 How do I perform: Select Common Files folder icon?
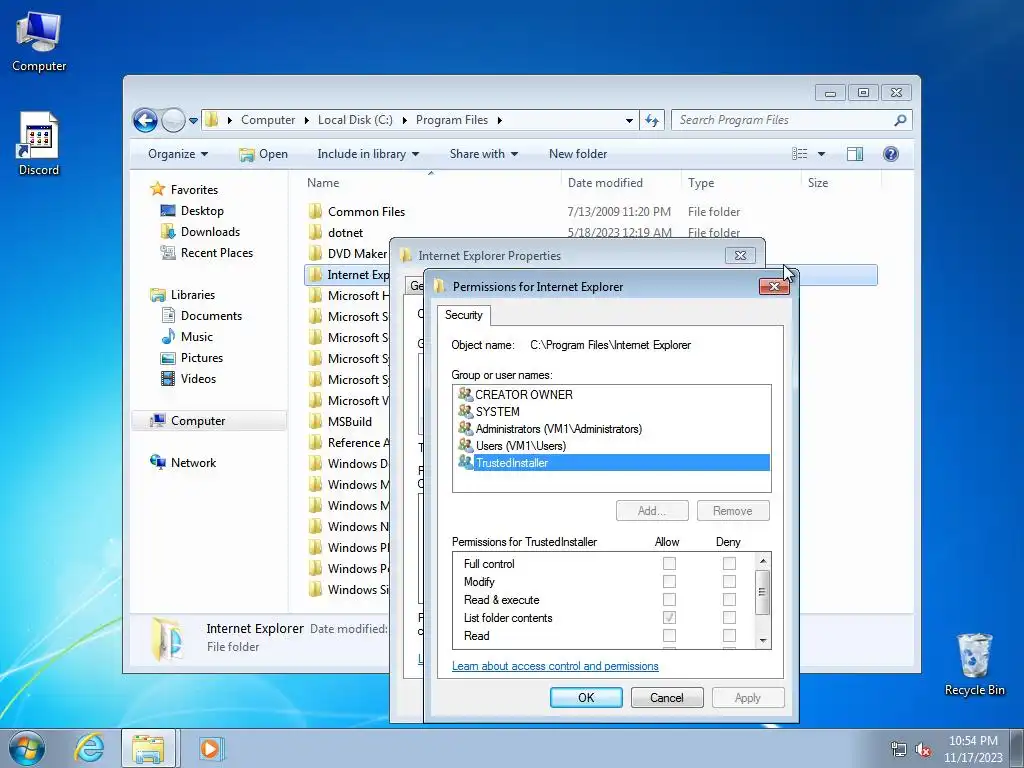315,212
